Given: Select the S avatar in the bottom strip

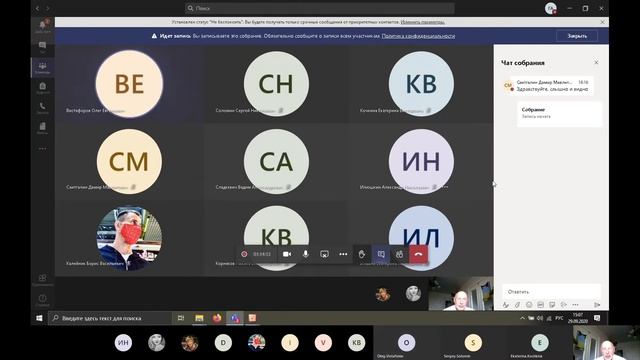Looking at the screenshot, I should 473,342.
